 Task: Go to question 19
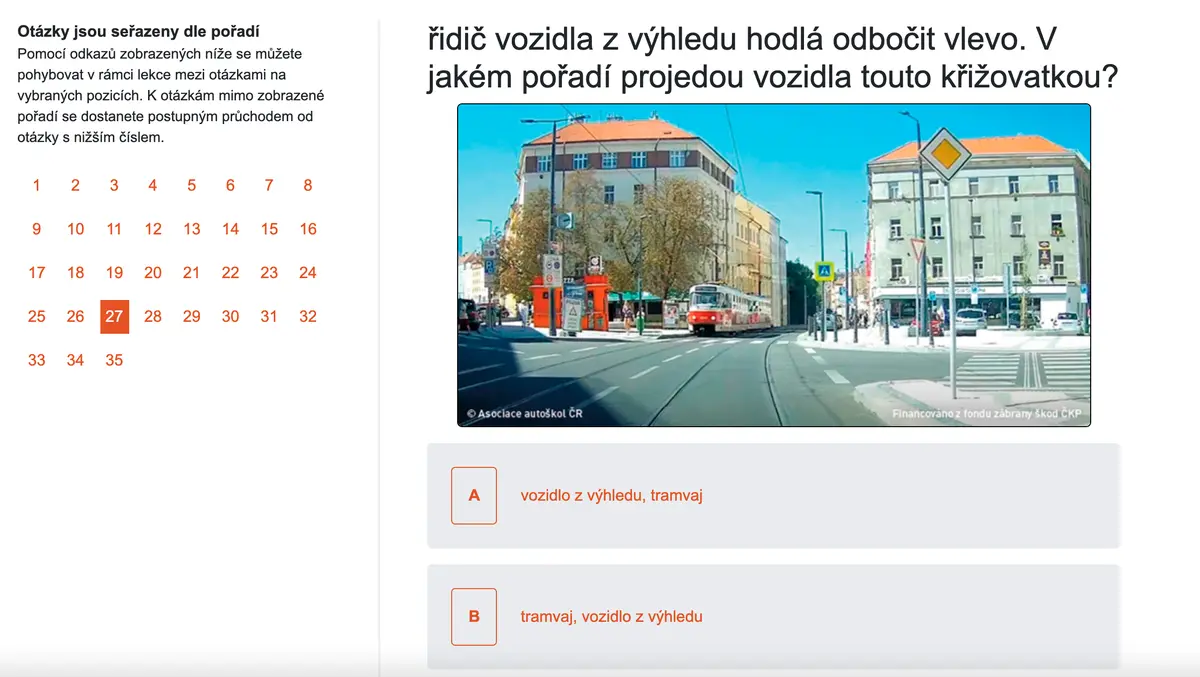(x=114, y=273)
